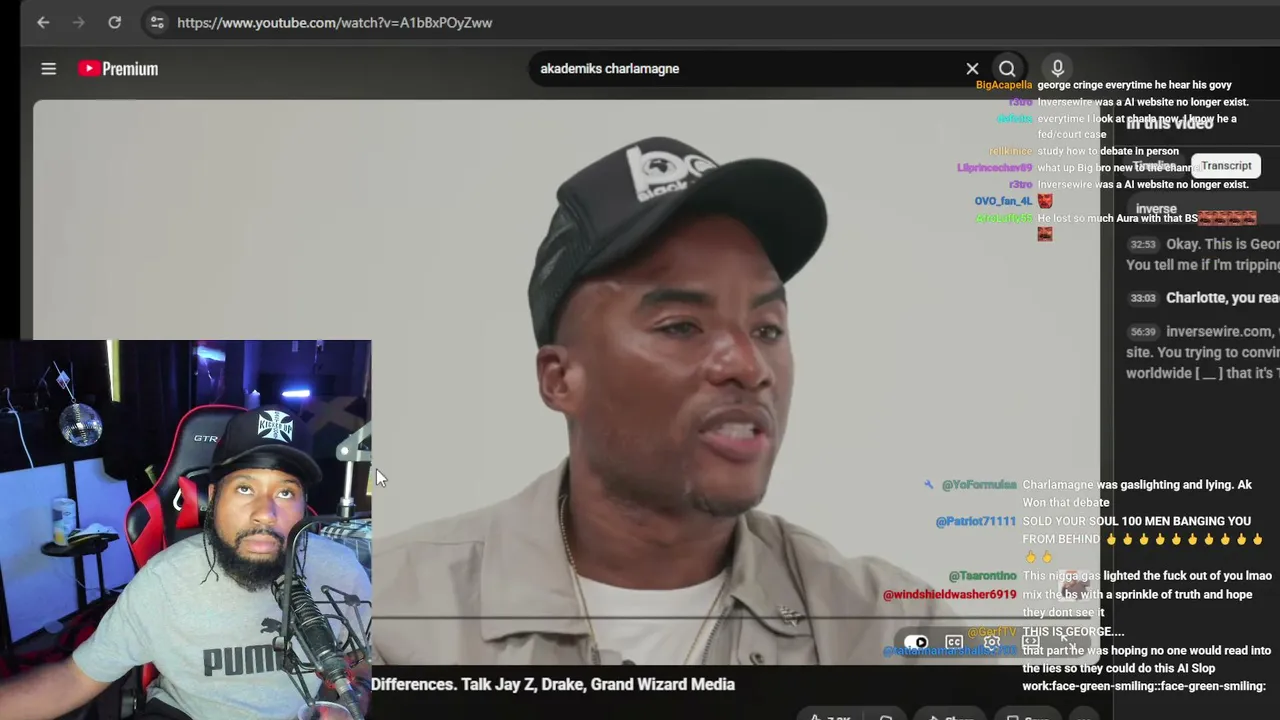Click the streamer webcam overlay
The image size is (1280, 720).
coord(185,530)
